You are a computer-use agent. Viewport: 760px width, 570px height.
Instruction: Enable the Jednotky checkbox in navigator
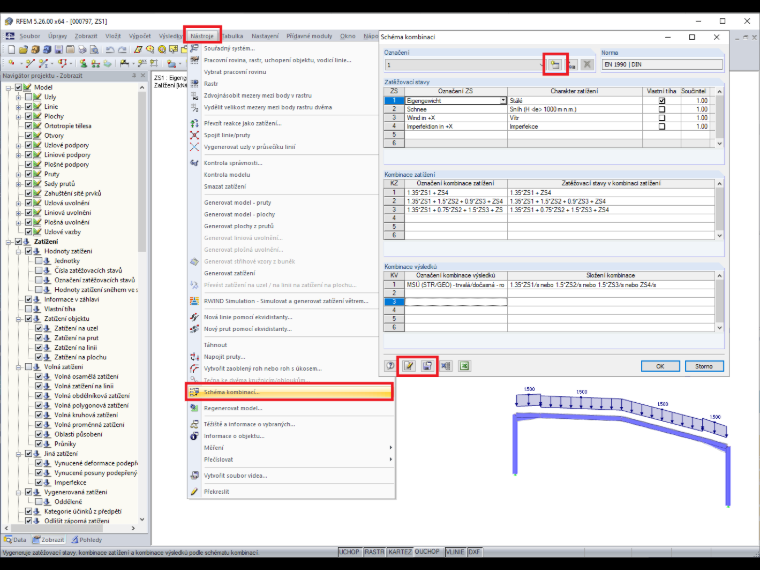click(39, 261)
